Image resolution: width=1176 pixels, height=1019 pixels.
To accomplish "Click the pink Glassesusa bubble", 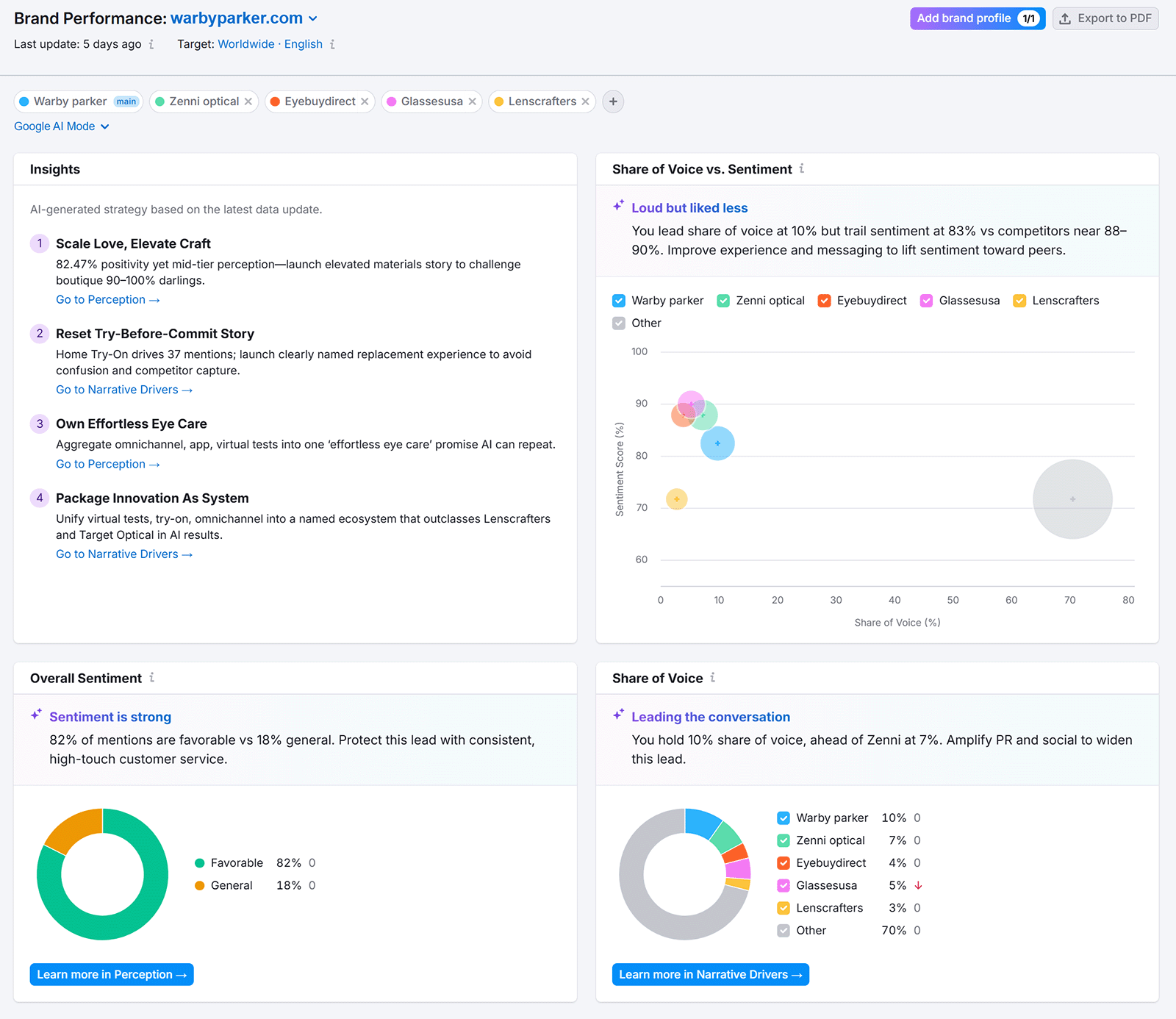I will (691, 403).
